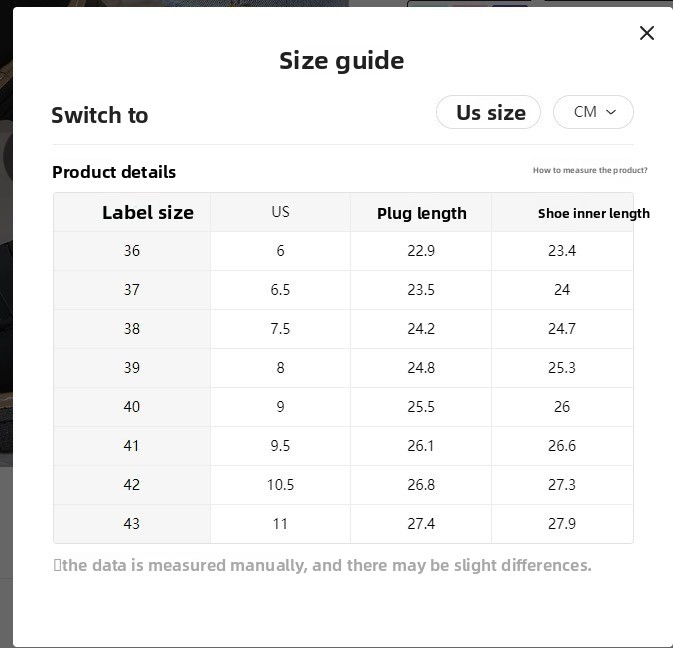Click the US size 10.5 cell
This screenshot has width=673, height=648.
[x=280, y=485]
